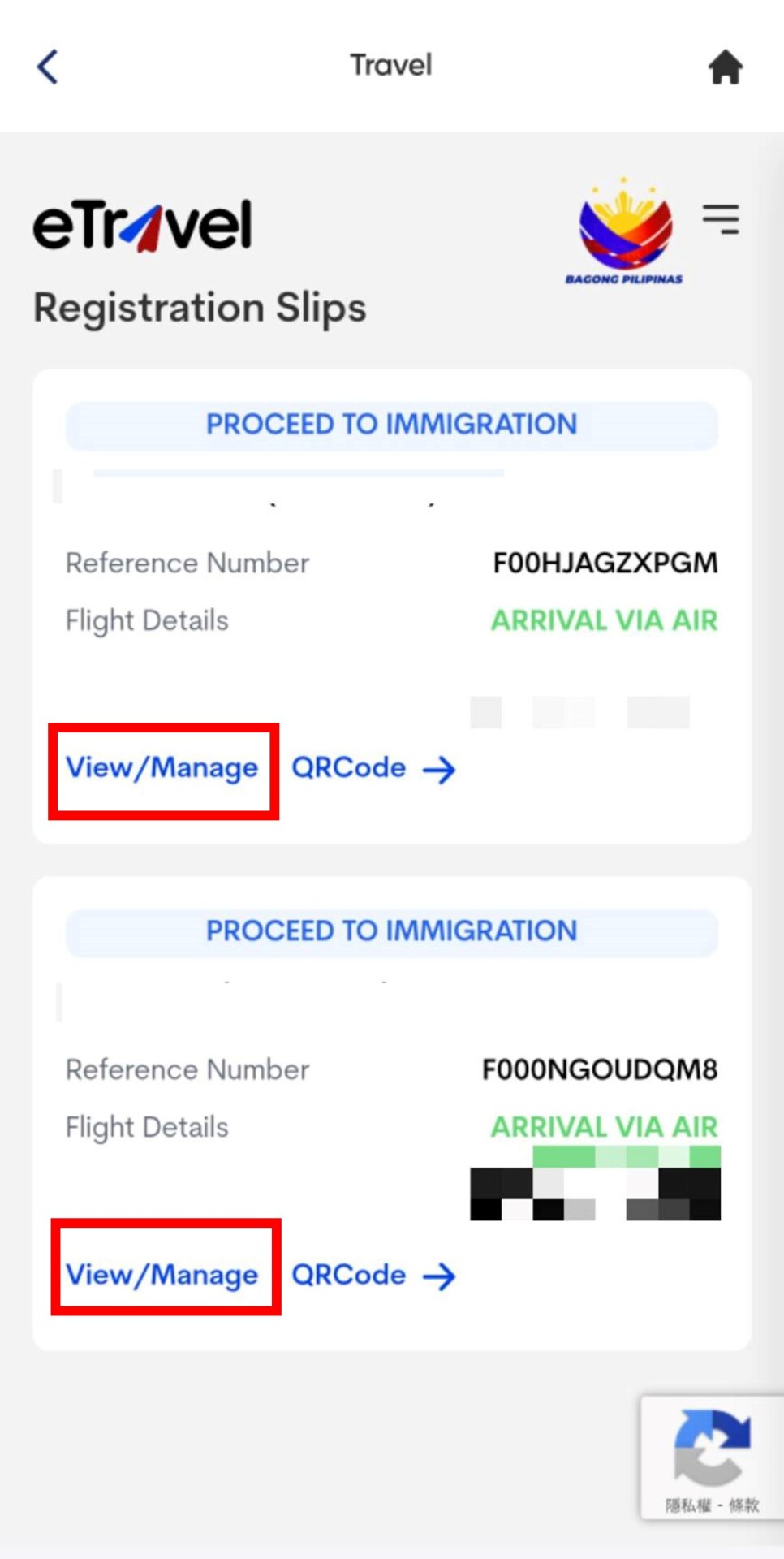
Task: Select reference number F00HJAGZXPGM text
Action: point(605,563)
